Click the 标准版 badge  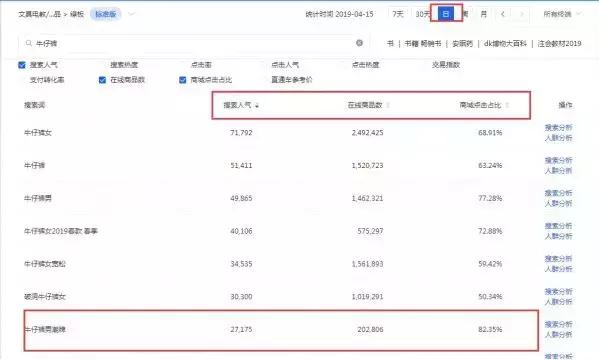(105, 14)
